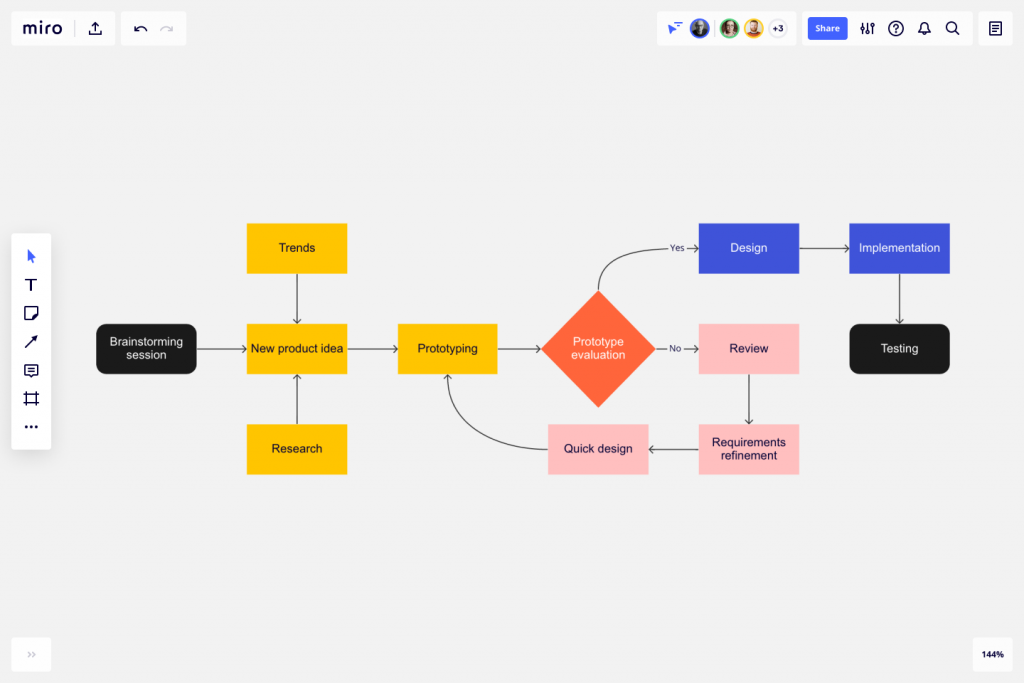This screenshot has width=1024, height=683.
Task: Open the board settings sliders panel
Action: pyautogui.click(x=866, y=28)
